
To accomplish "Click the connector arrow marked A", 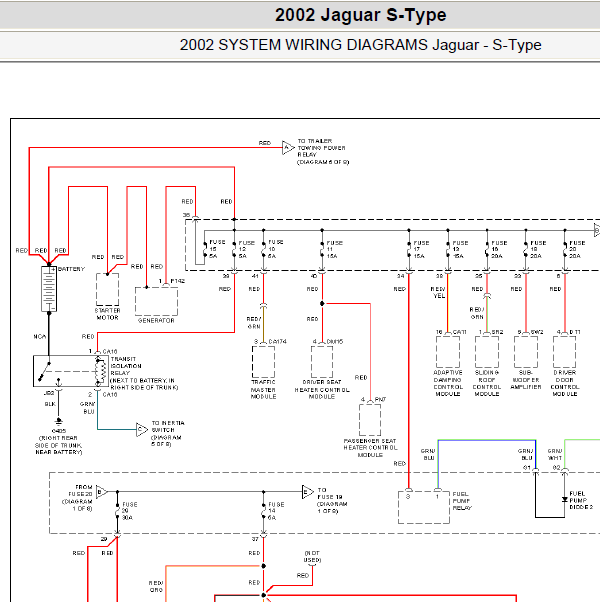I will (x=288, y=147).
